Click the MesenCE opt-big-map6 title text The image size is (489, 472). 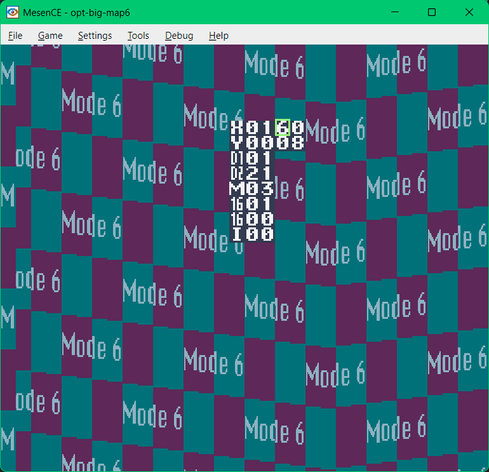pos(76,13)
